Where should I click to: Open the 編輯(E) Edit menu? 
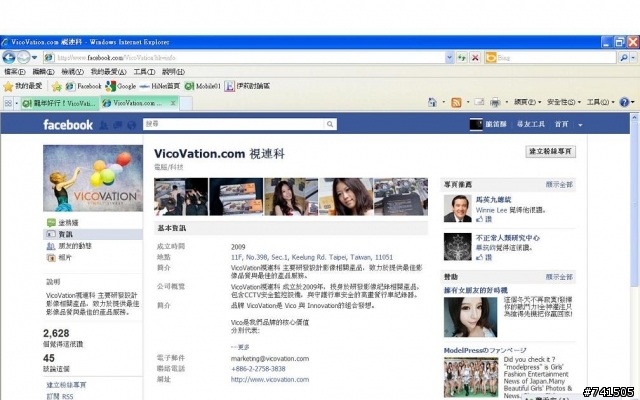[x=43, y=72]
